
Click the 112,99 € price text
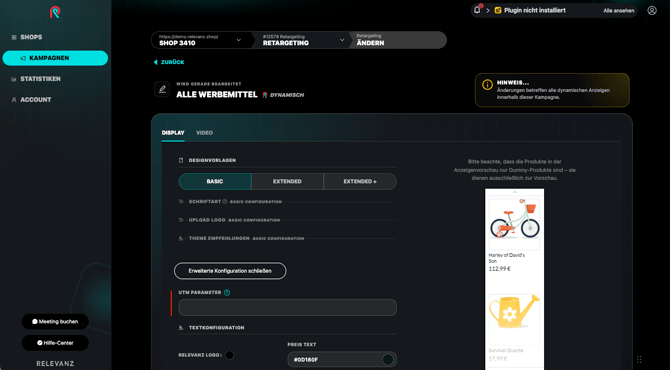point(500,269)
